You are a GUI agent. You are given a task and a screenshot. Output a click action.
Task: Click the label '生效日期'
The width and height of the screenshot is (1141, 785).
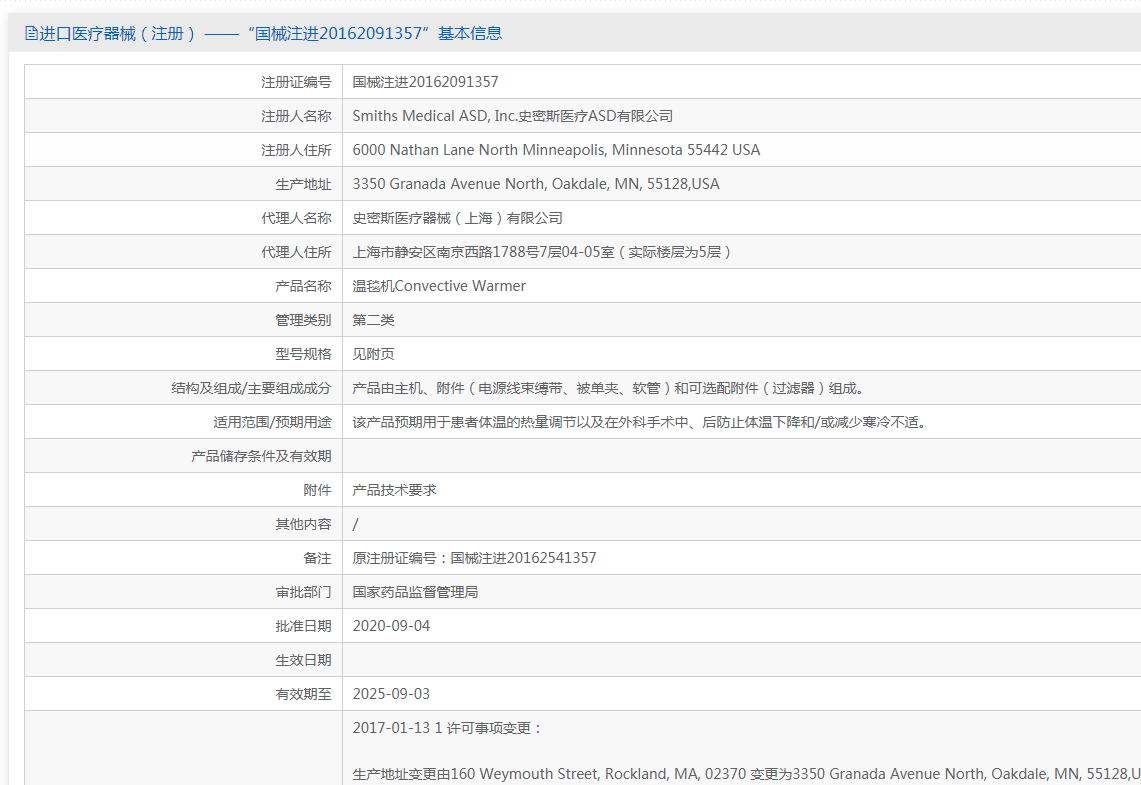(303, 661)
